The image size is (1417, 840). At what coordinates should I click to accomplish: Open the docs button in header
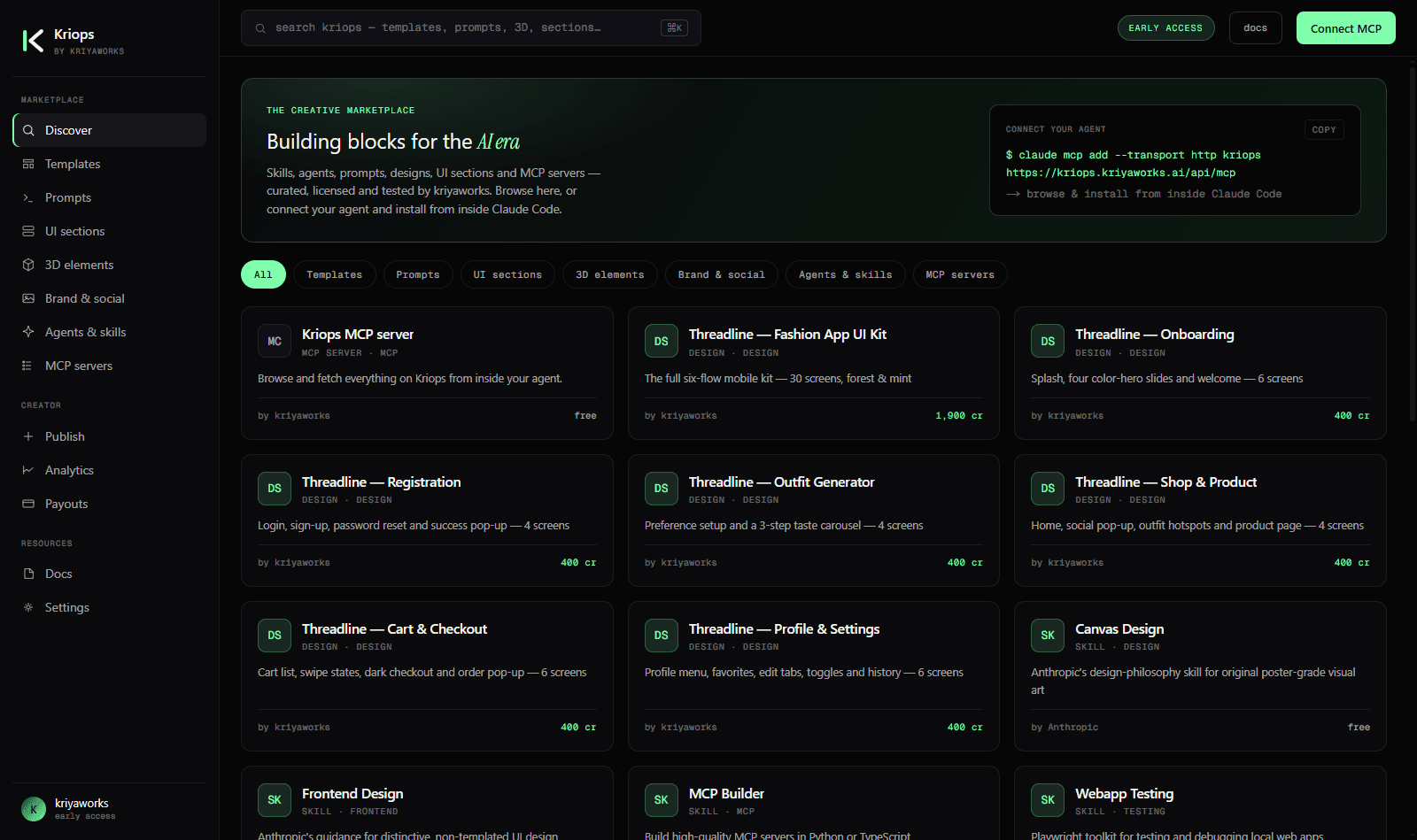[1256, 28]
